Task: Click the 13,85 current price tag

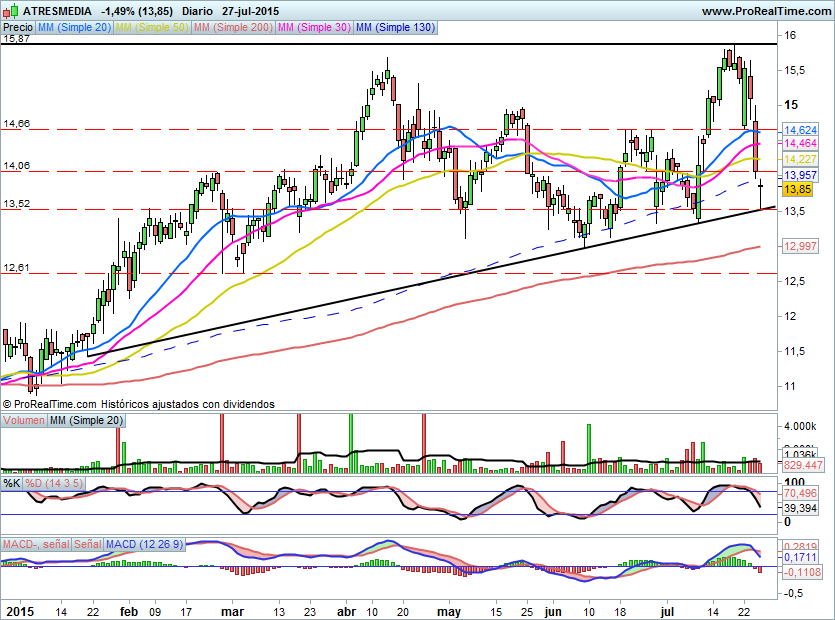Action: (x=797, y=189)
